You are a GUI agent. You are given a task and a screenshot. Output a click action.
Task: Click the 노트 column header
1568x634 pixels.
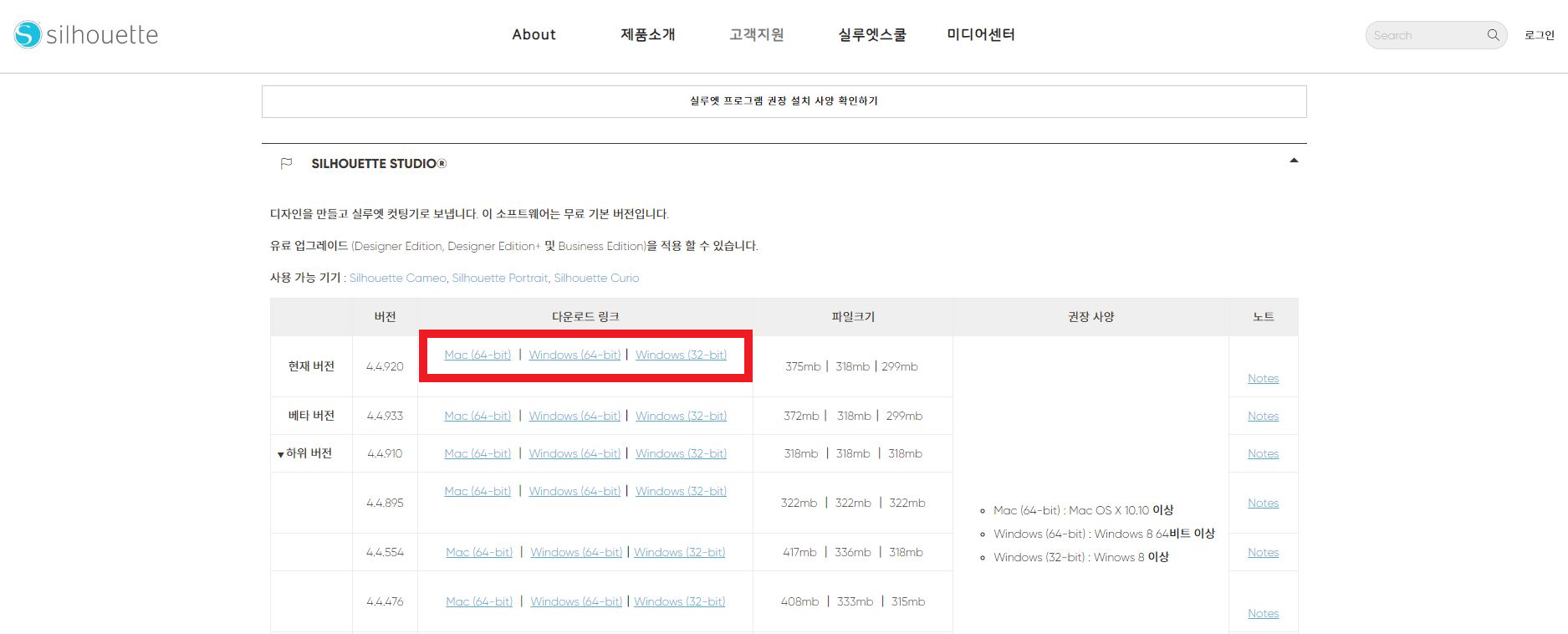click(1263, 317)
